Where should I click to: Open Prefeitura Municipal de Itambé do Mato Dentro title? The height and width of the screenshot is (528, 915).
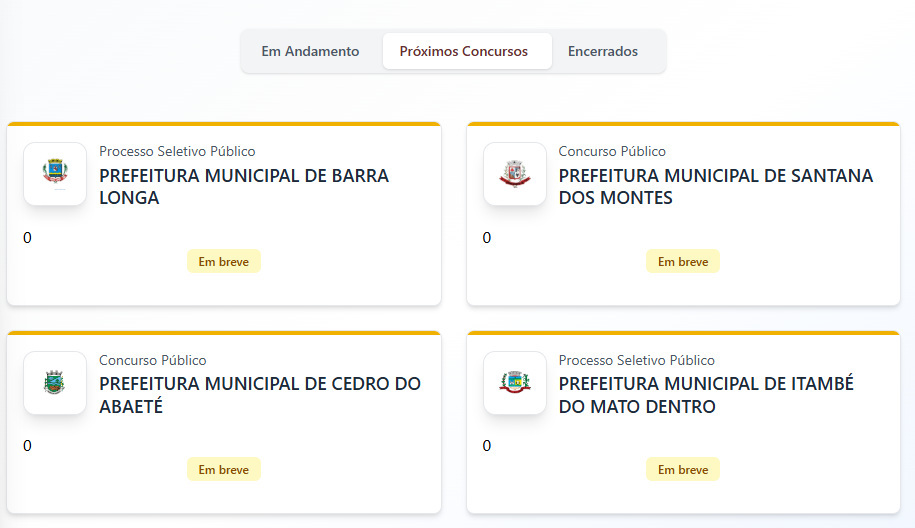[x=706, y=395]
